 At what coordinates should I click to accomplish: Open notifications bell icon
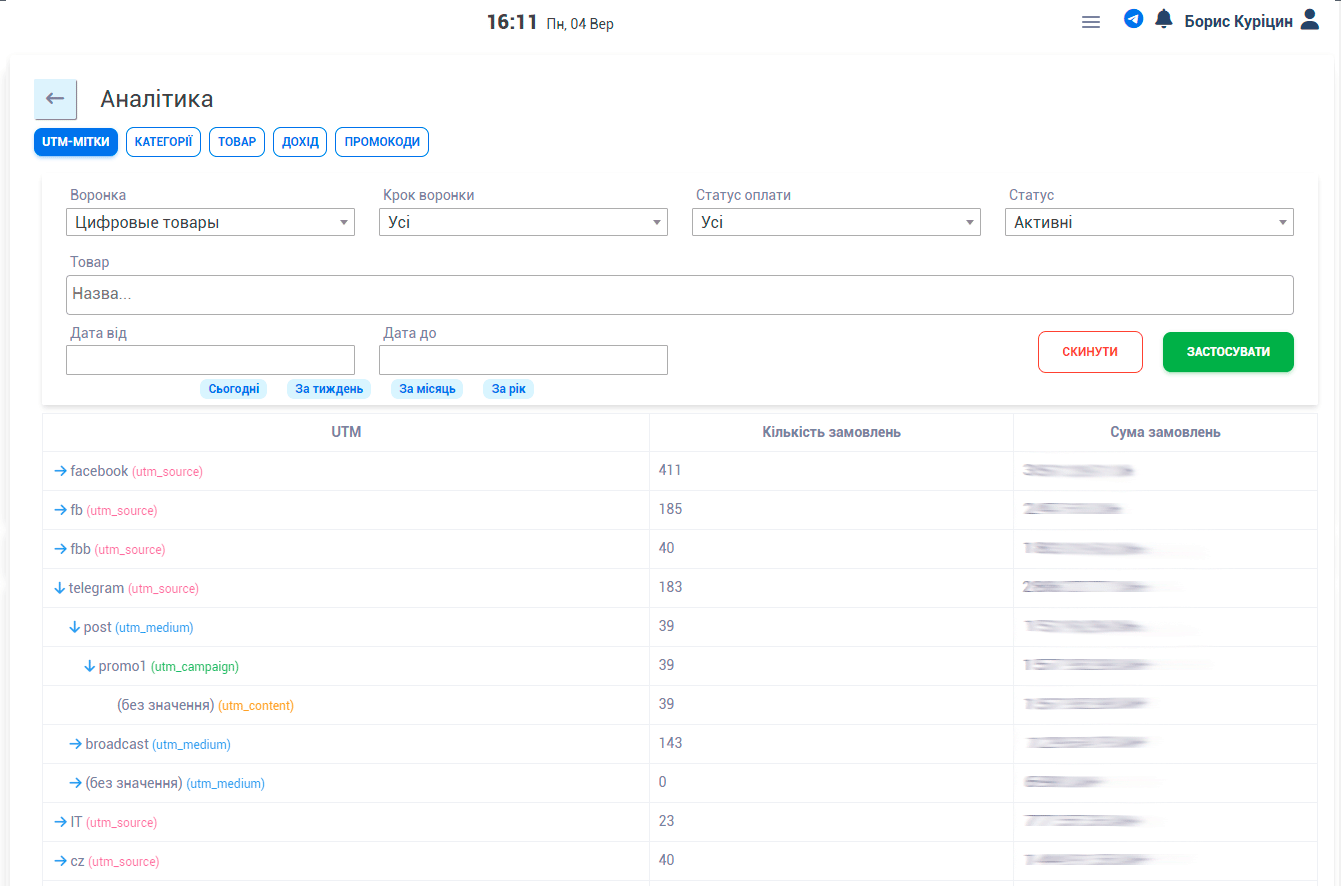click(x=1163, y=19)
